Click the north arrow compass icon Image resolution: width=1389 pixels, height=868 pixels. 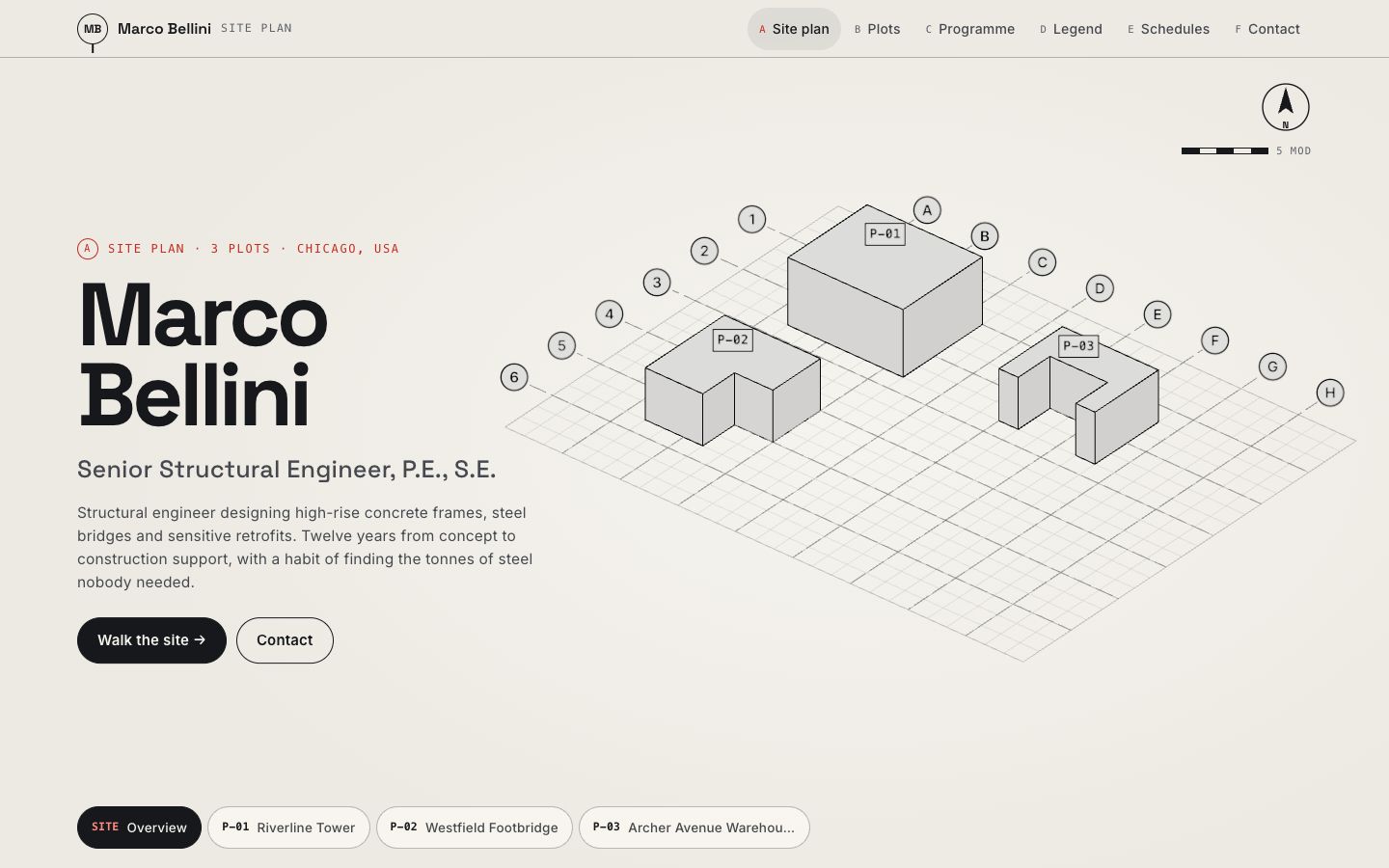[1286, 107]
